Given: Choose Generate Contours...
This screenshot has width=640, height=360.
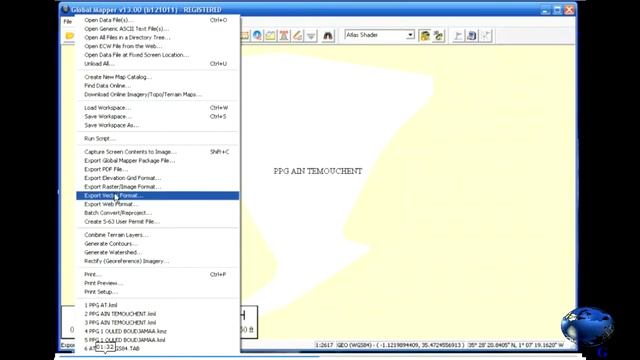Looking at the screenshot, I should click(158, 244).
